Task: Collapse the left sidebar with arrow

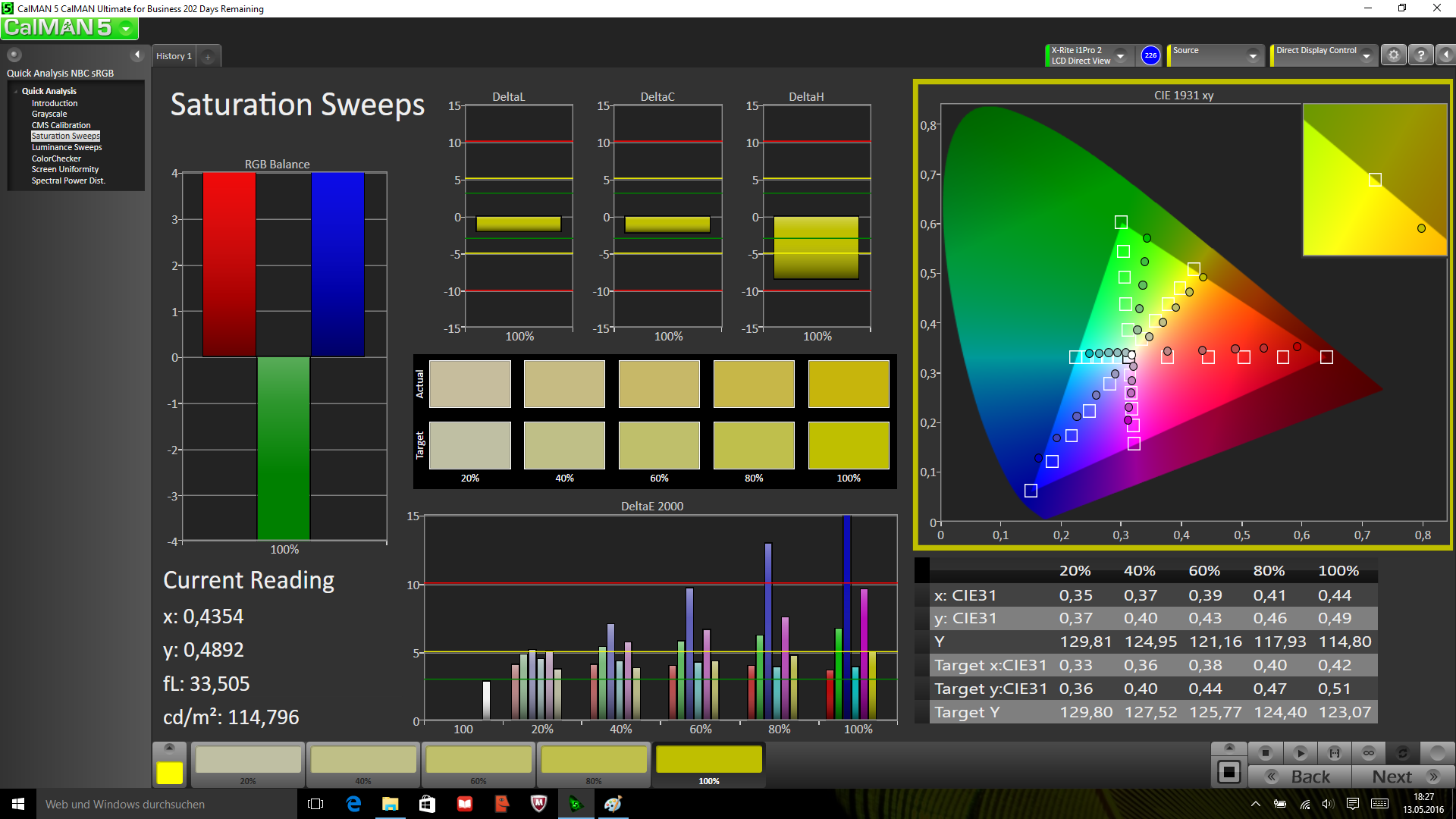Action: click(137, 55)
